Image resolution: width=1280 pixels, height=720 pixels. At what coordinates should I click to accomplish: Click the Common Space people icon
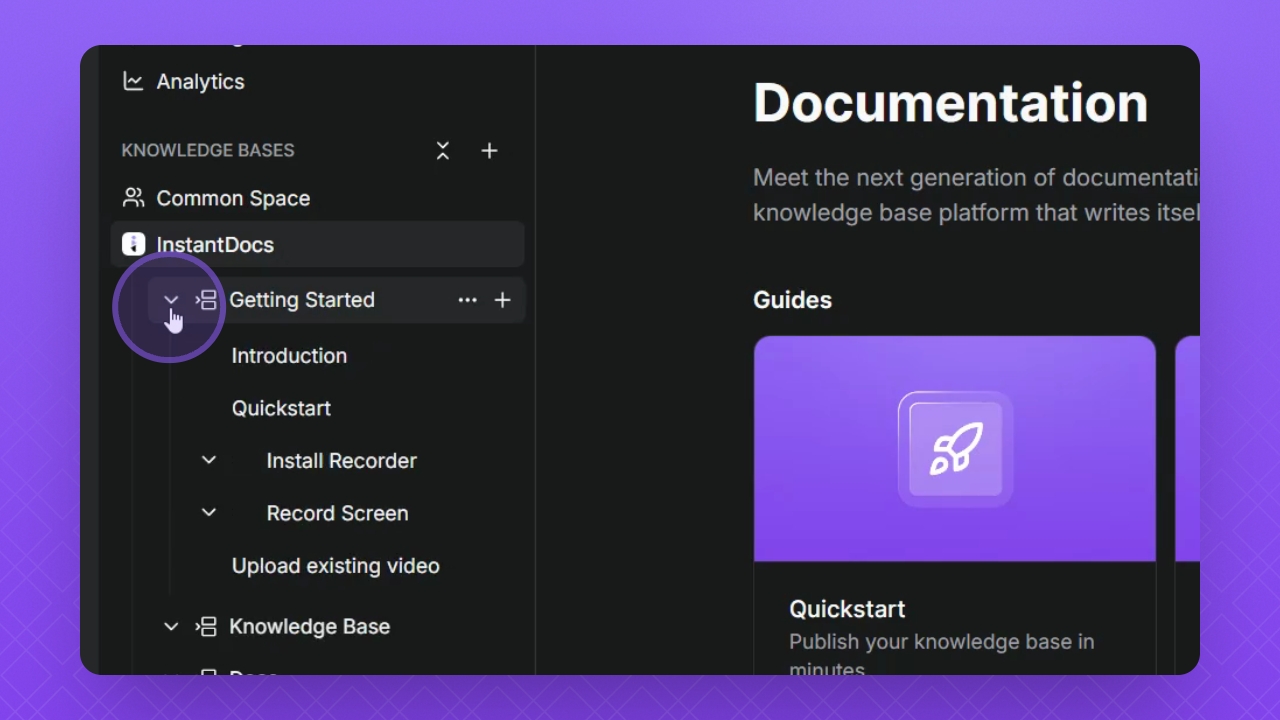(x=133, y=198)
